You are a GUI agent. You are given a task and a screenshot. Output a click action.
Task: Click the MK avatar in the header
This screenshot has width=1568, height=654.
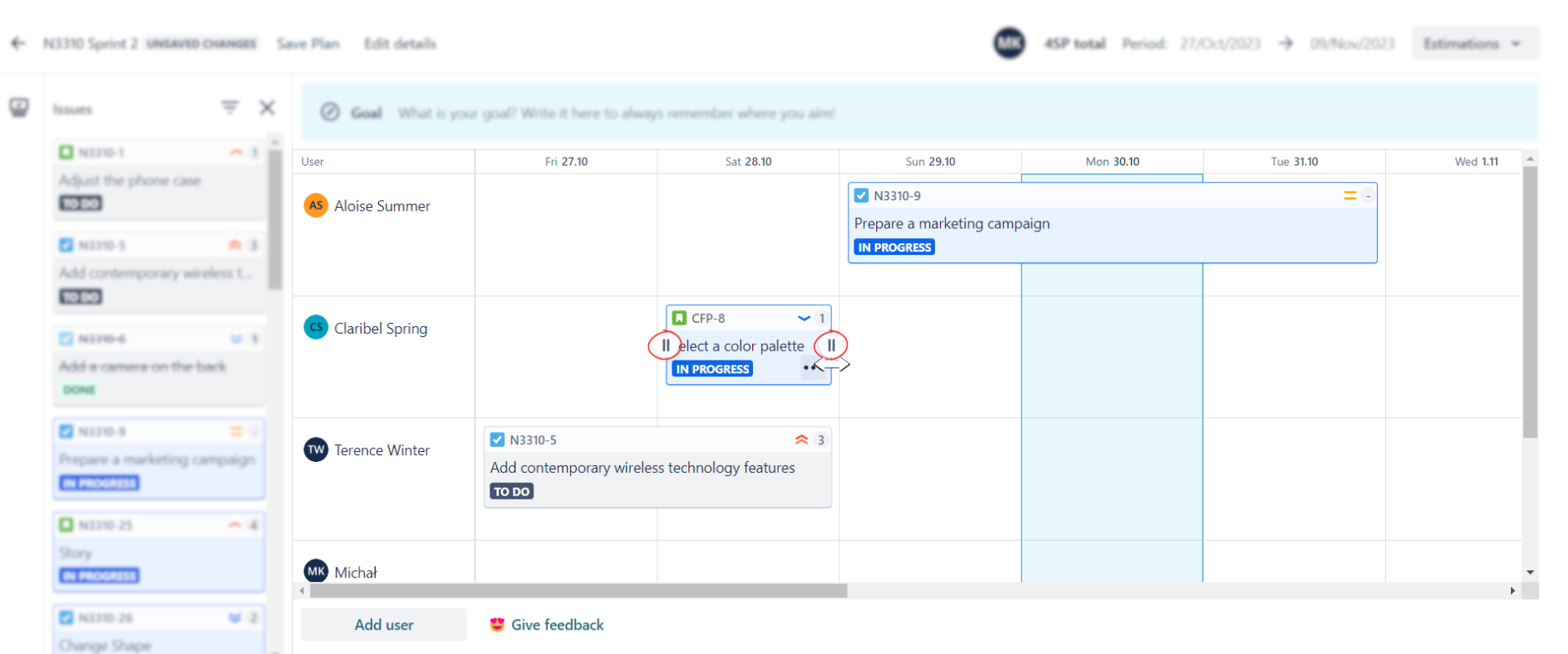(1010, 43)
